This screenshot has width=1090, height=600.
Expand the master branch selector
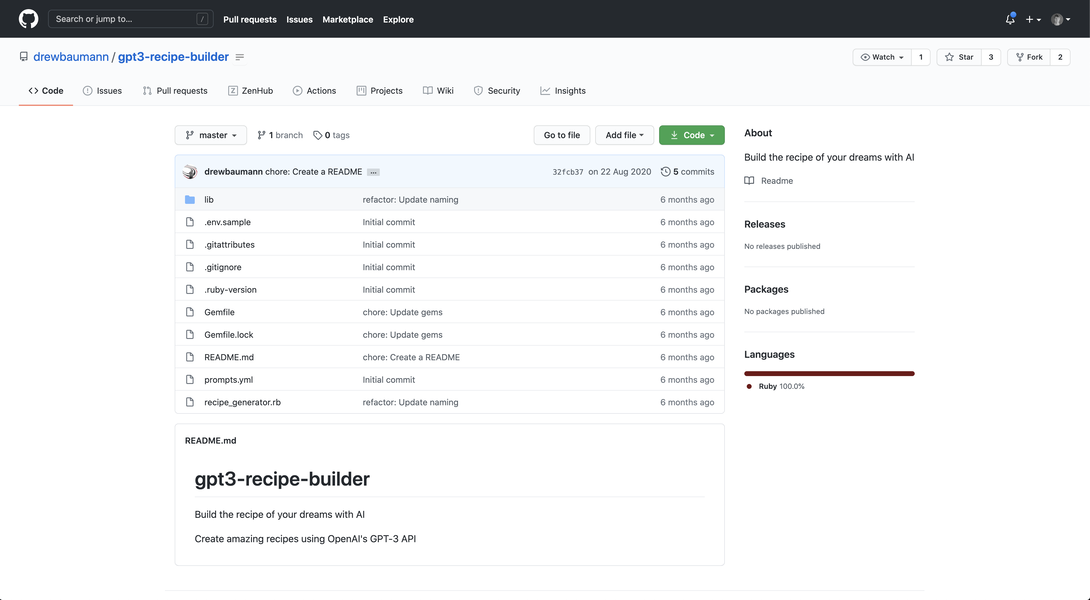210,134
